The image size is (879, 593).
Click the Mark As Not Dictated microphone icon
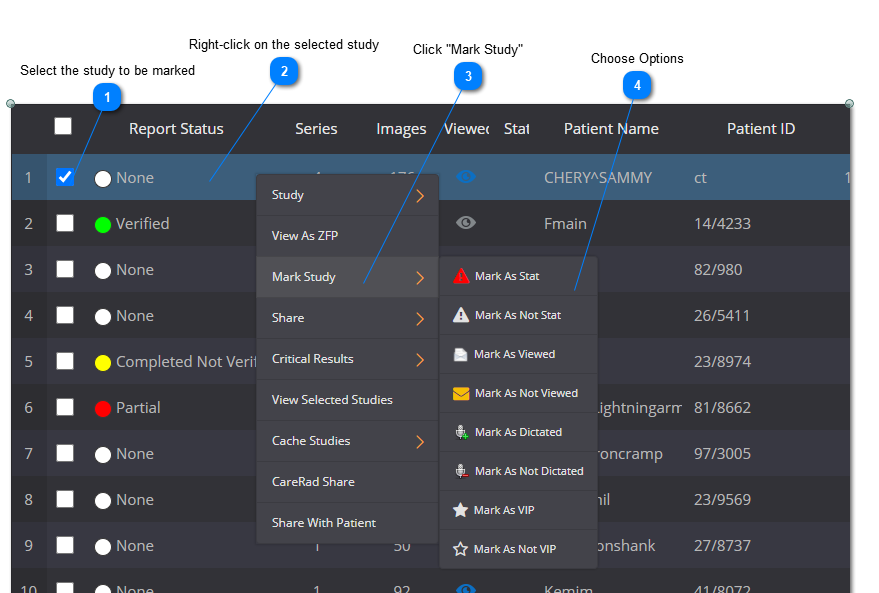point(460,471)
